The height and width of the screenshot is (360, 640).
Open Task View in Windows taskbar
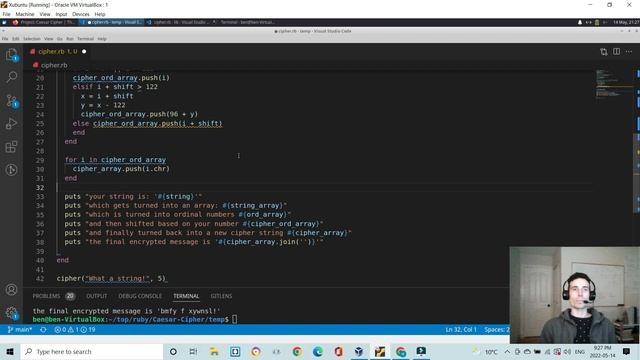(x=193, y=351)
